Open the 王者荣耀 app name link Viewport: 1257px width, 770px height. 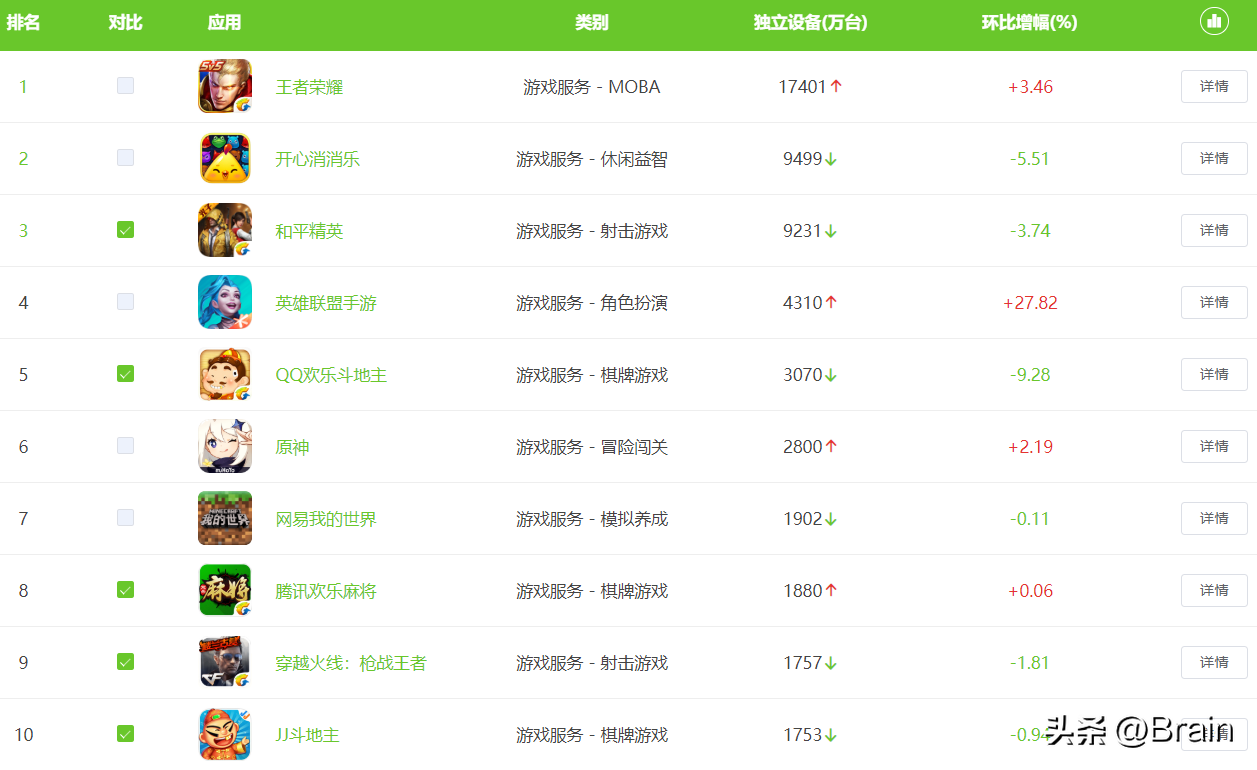[x=309, y=87]
